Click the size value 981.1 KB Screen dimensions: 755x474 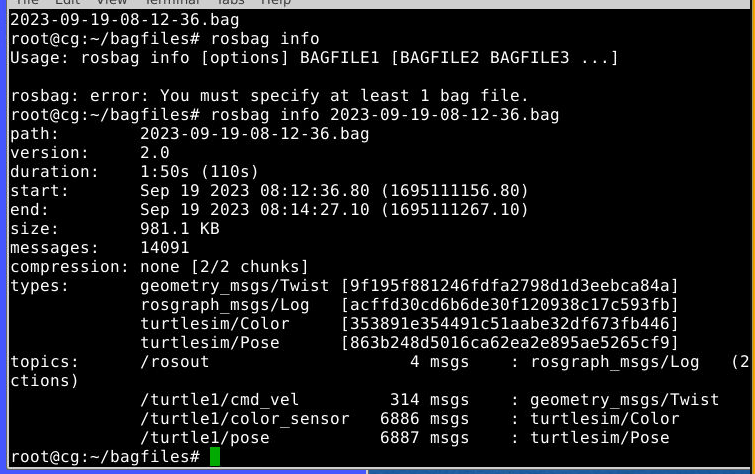click(x=180, y=229)
